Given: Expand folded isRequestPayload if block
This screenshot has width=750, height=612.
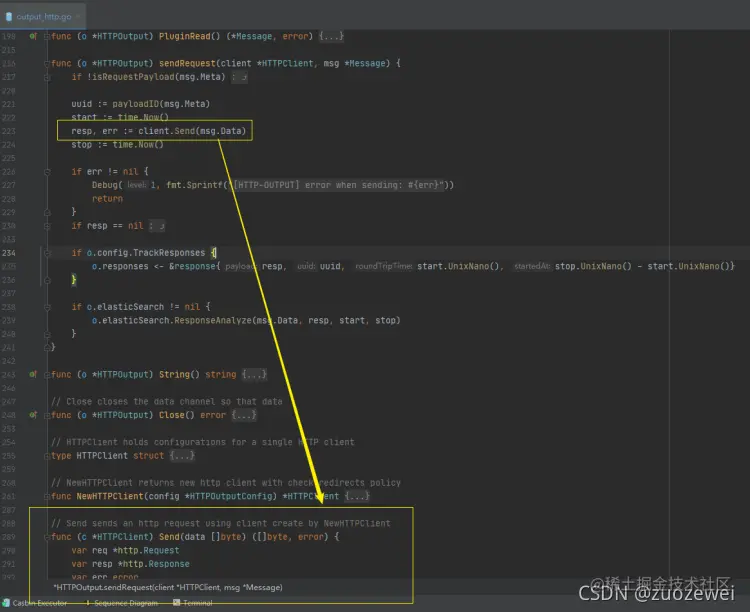Looking at the screenshot, I should (240, 77).
